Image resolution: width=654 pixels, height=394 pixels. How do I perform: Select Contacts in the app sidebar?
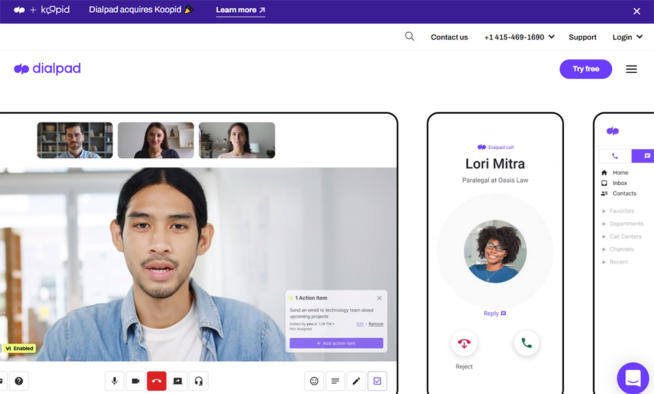click(x=619, y=193)
